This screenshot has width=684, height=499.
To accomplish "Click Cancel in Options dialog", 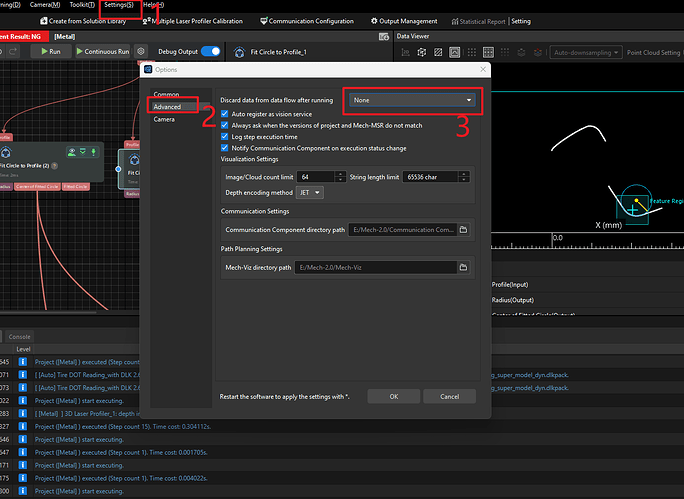I will tap(449, 396).
